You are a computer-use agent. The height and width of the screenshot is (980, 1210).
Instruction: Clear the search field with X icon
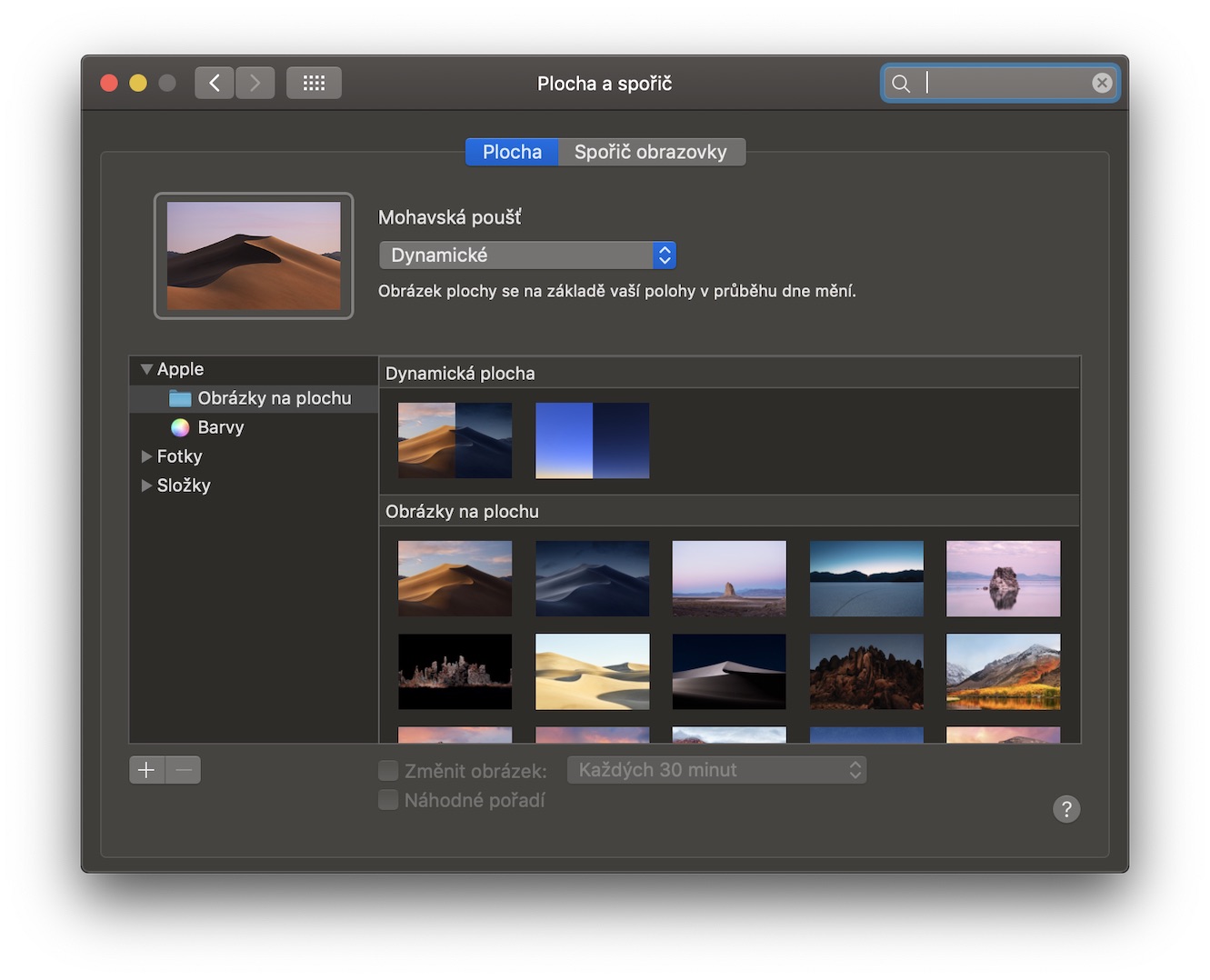pyautogui.click(x=1102, y=84)
